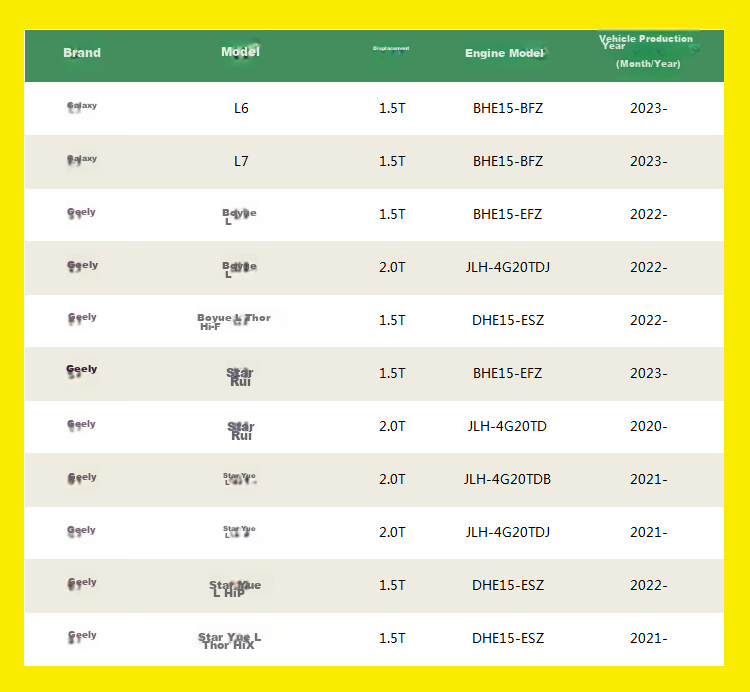Image resolution: width=750 pixels, height=692 pixels.
Task: Click the 'Engine Model' column header
Action: point(505,53)
